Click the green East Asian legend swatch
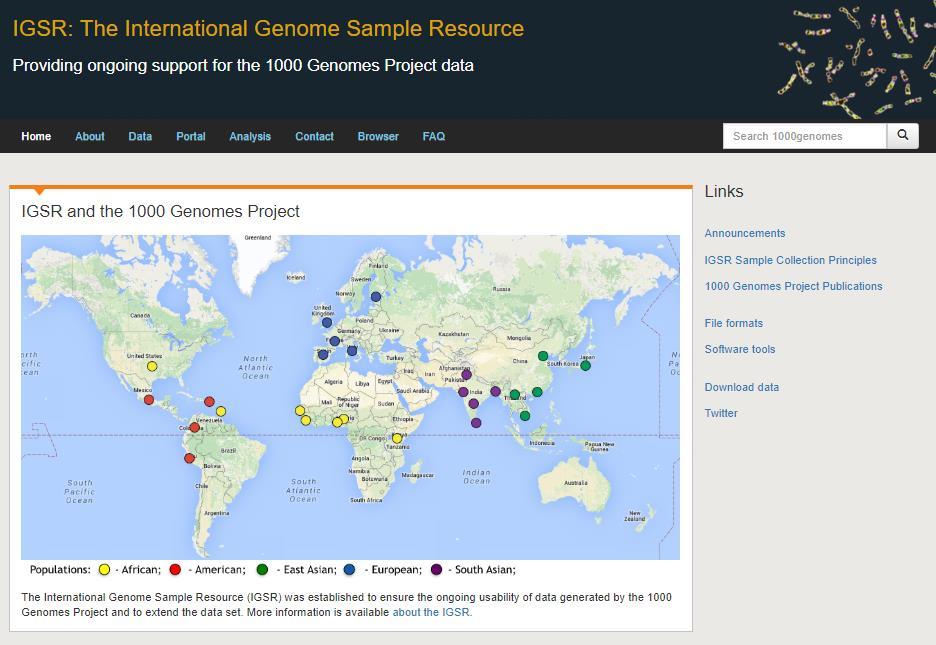The width and height of the screenshot is (936, 645). coord(262,570)
